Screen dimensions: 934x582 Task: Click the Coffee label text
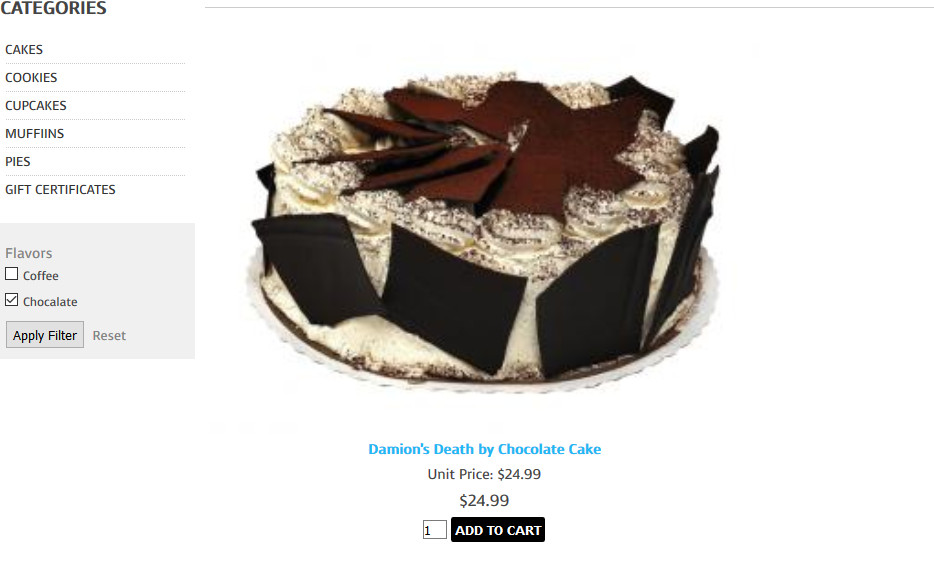click(x=41, y=276)
